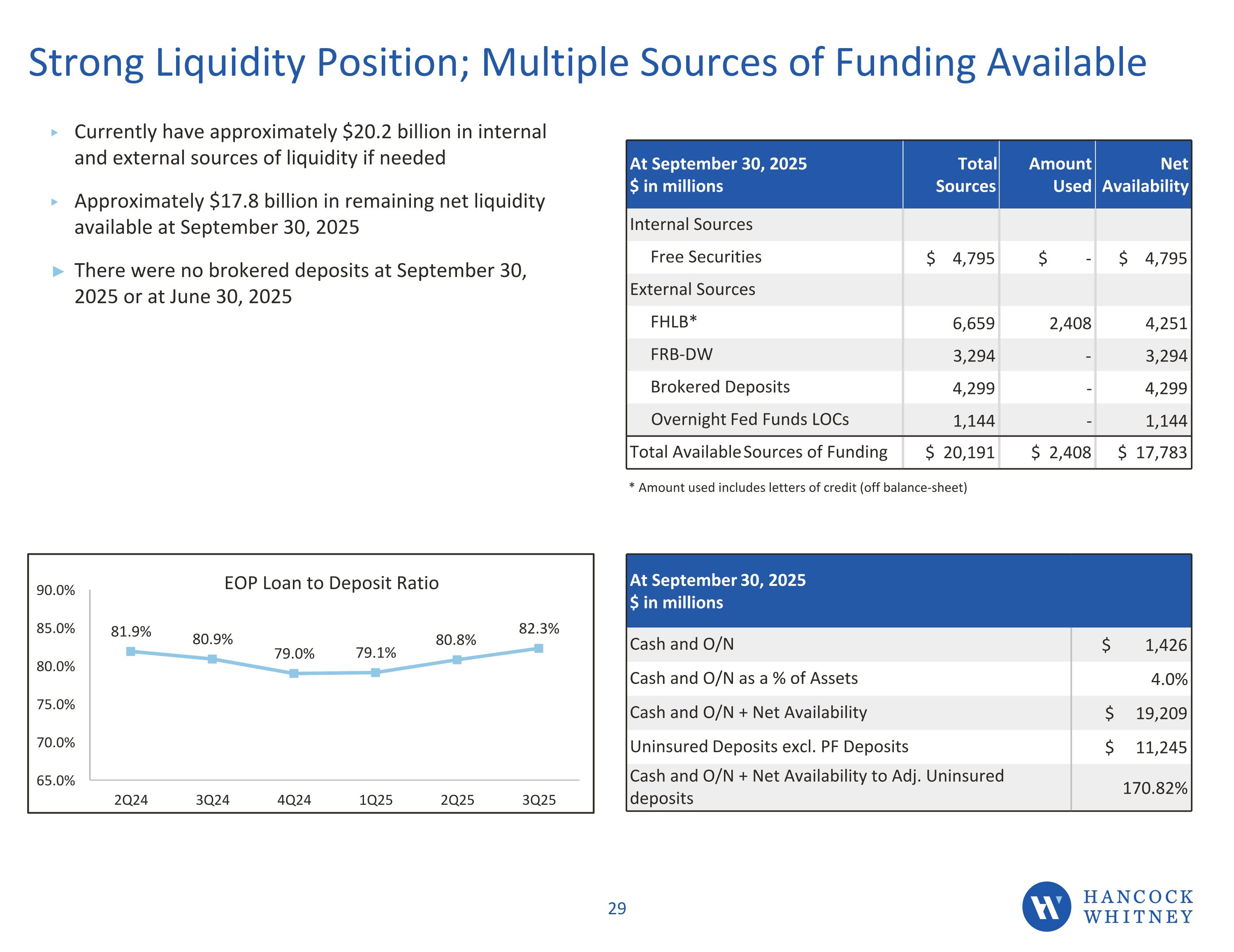
Task: Click the Free Securities row label
Action: [706, 257]
